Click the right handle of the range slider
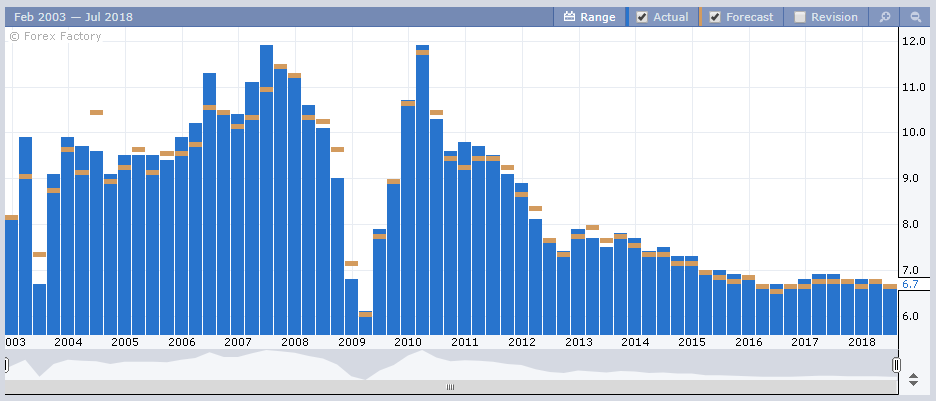 [x=896, y=365]
